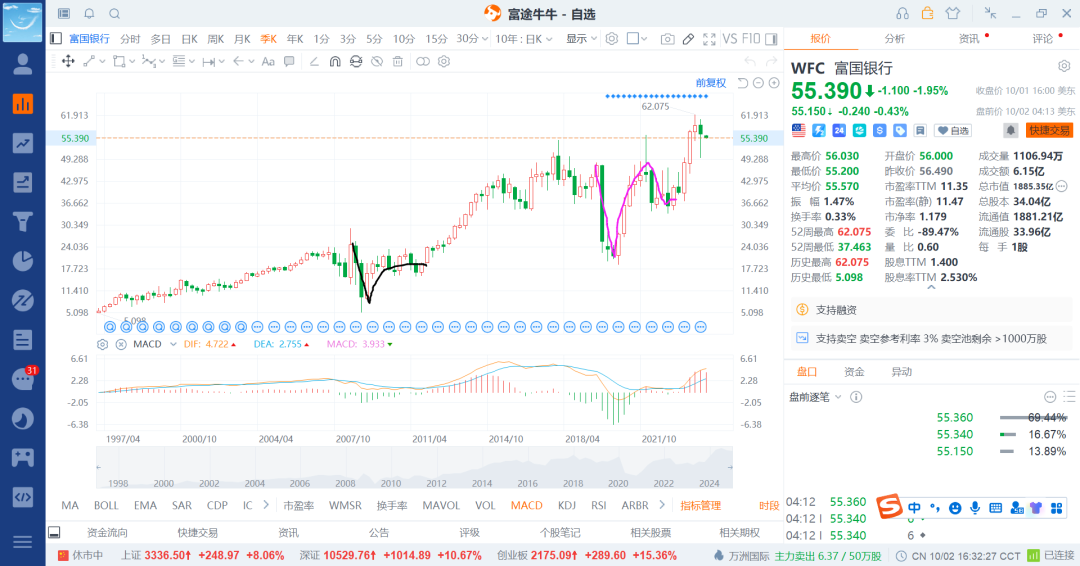Screen dimensions: 1080x566
Task: Click the Sogou input method S icon
Action: click(x=889, y=507)
